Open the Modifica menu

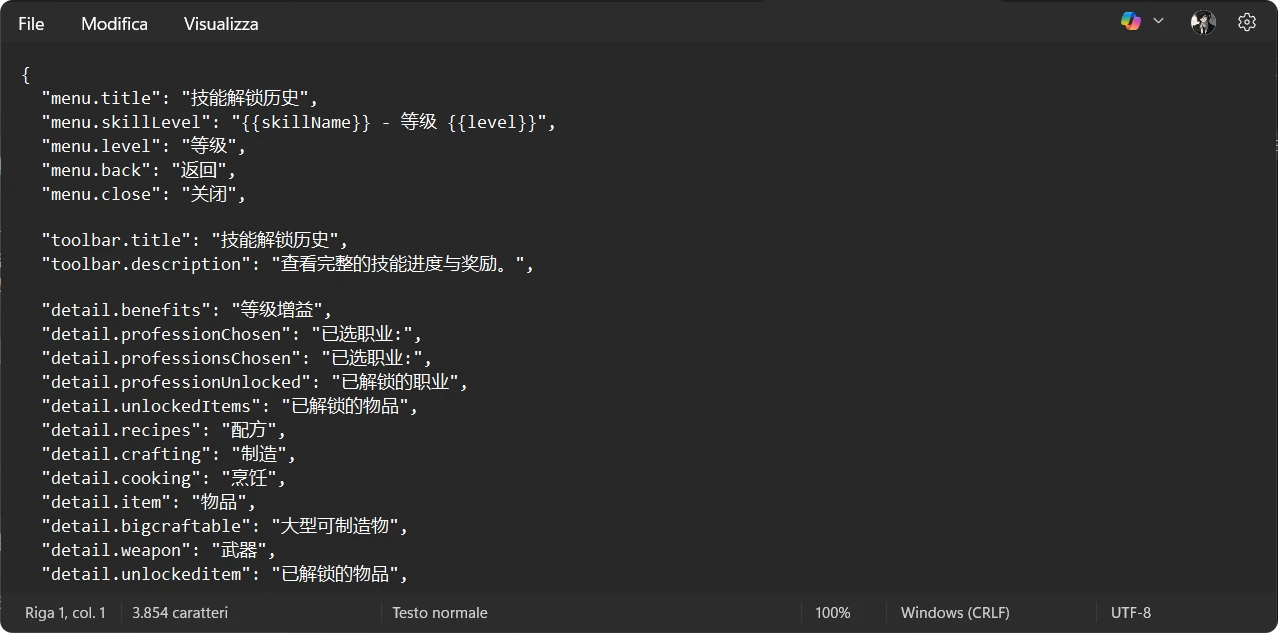(114, 24)
